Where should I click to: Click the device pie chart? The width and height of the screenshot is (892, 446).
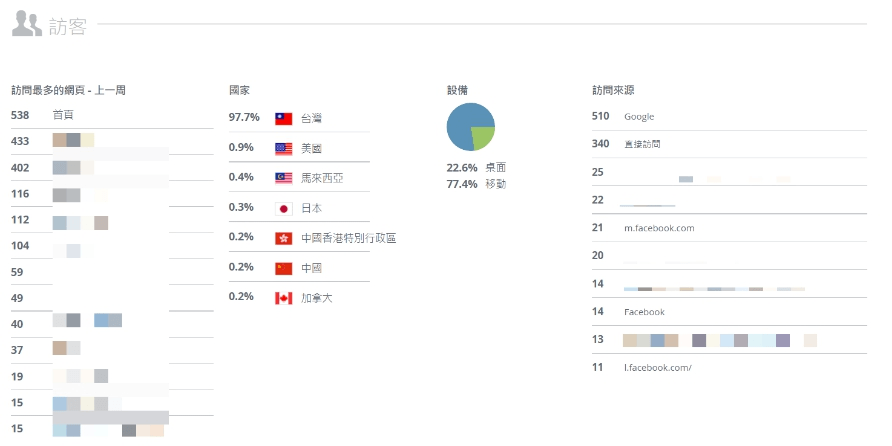(x=470, y=127)
